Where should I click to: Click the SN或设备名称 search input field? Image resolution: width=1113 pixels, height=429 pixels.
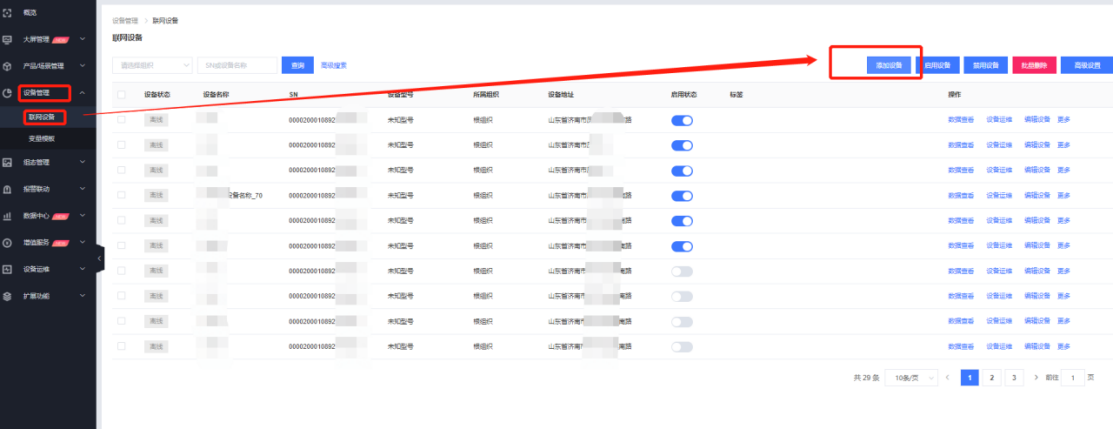point(238,65)
